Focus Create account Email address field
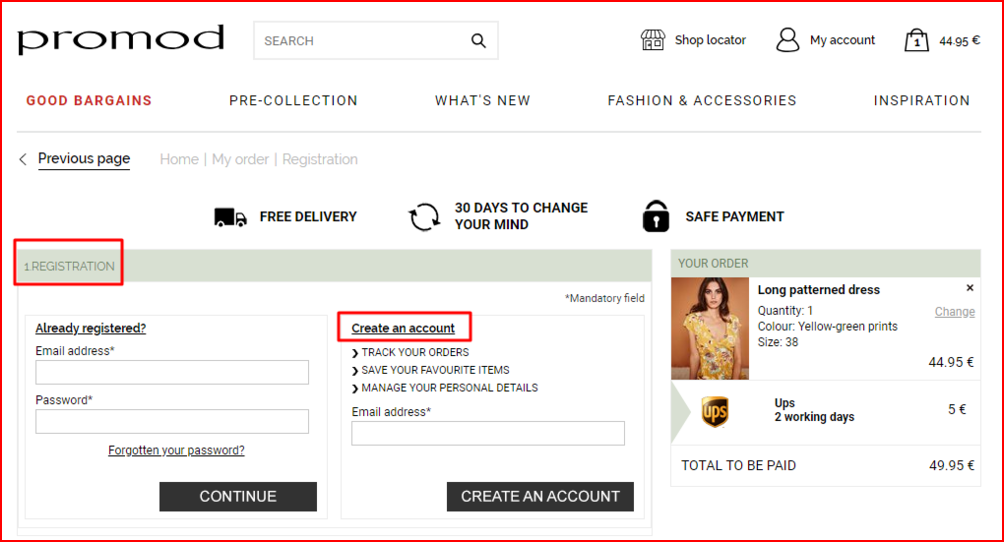1004x542 pixels. tap(488, 433)
